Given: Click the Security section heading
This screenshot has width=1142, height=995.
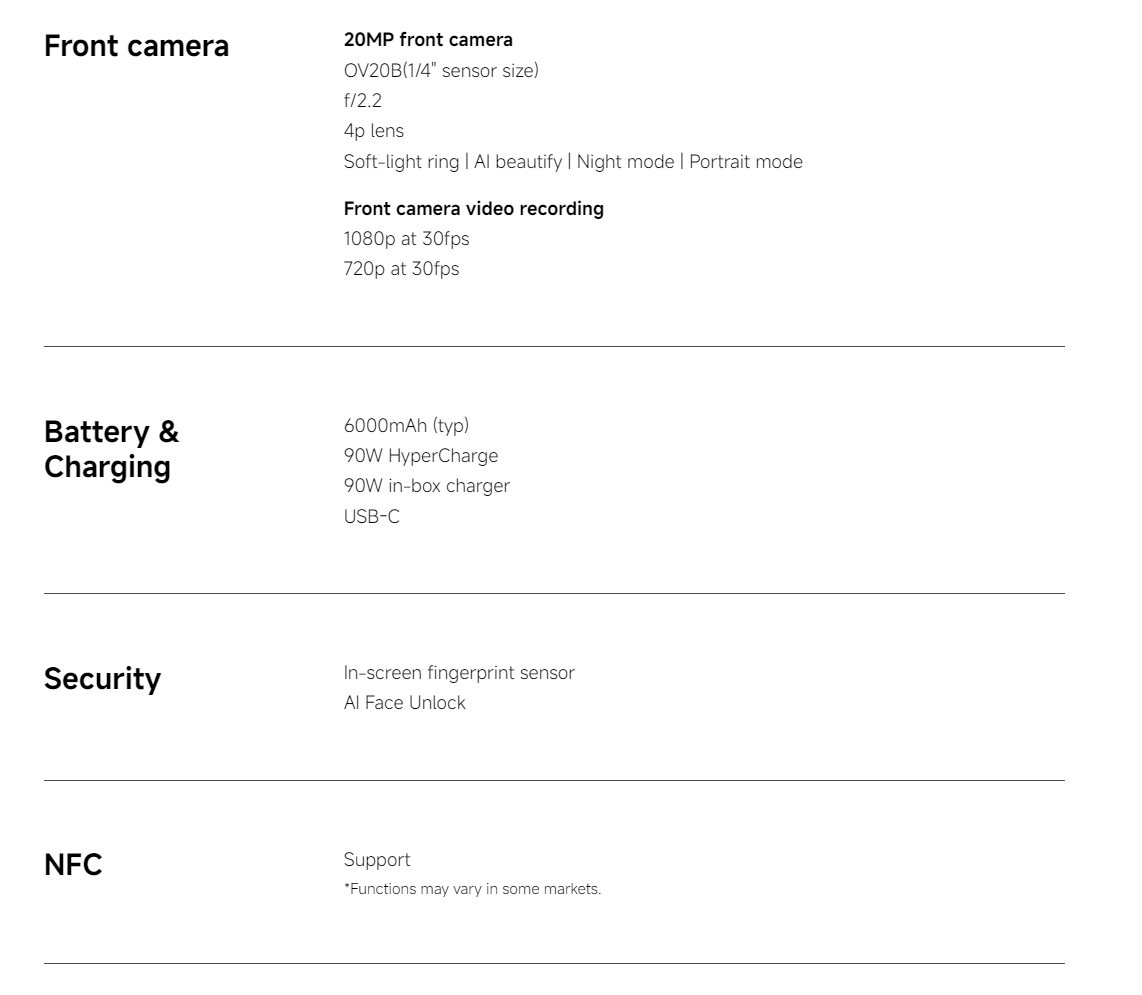Looking at the screenshot, I should (102, 679).
